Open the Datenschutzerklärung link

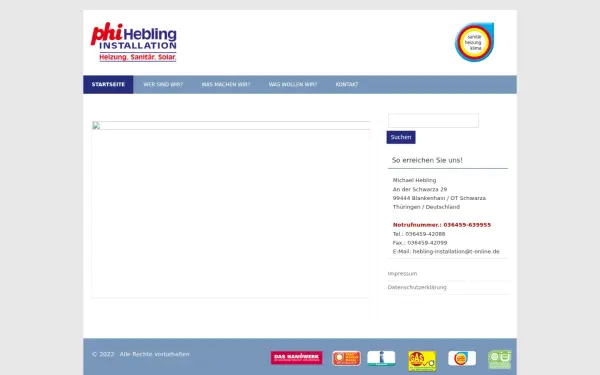pyautogui.click(x=417, y=287)
